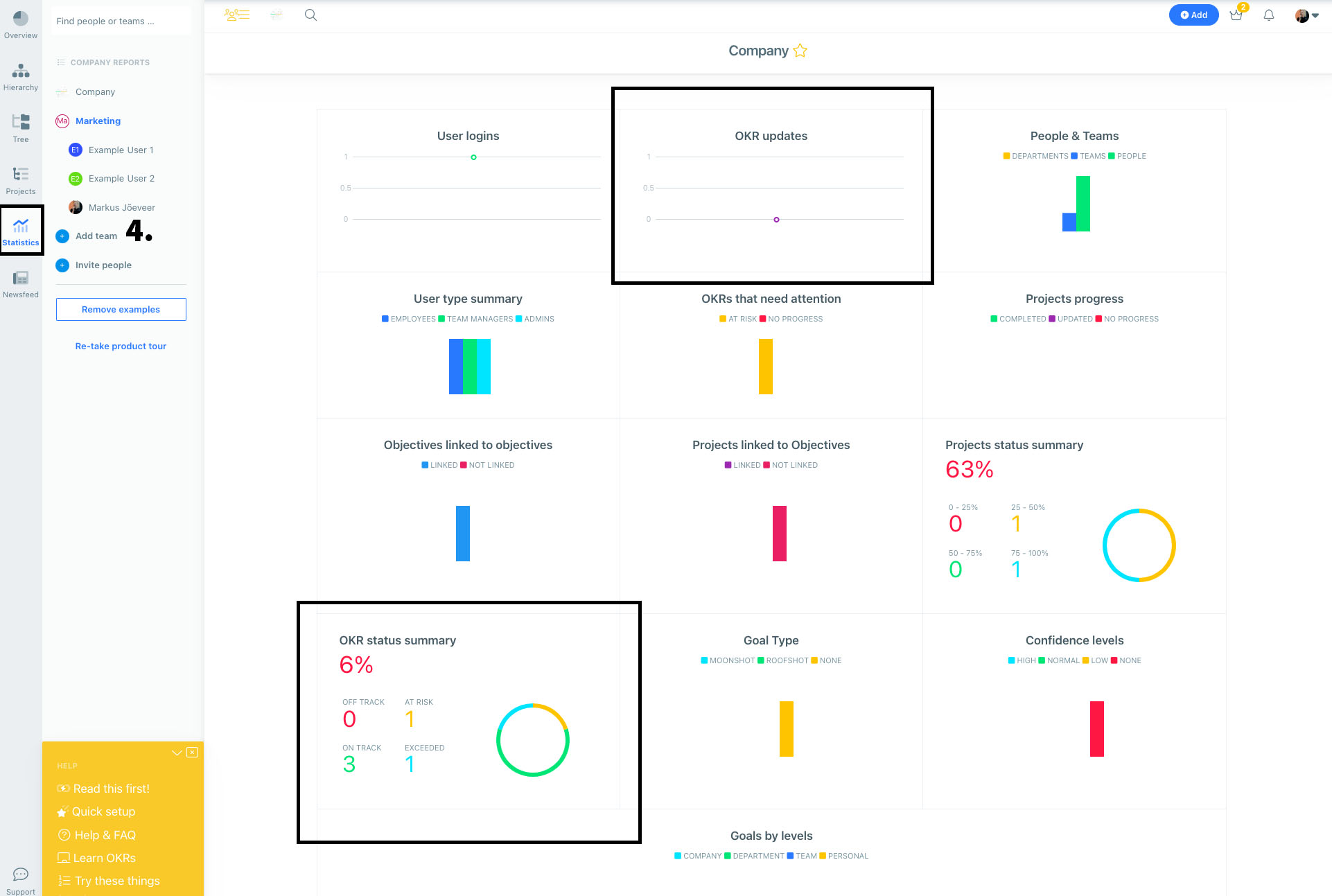
Task: Open the search icon in the top toolbar
Action: click(310, 15)
